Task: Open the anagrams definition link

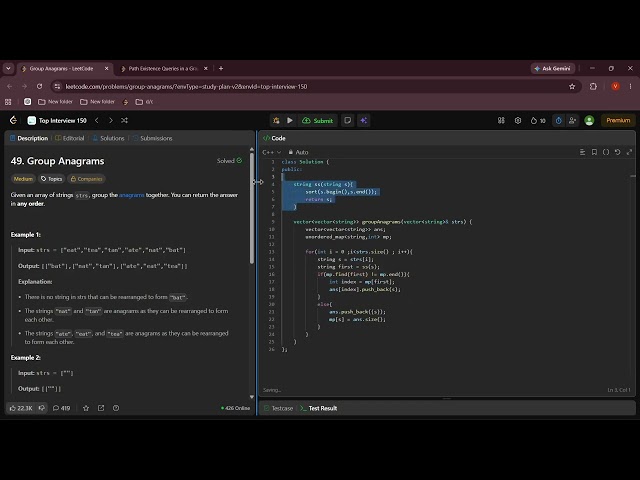Action: point(131,195)
